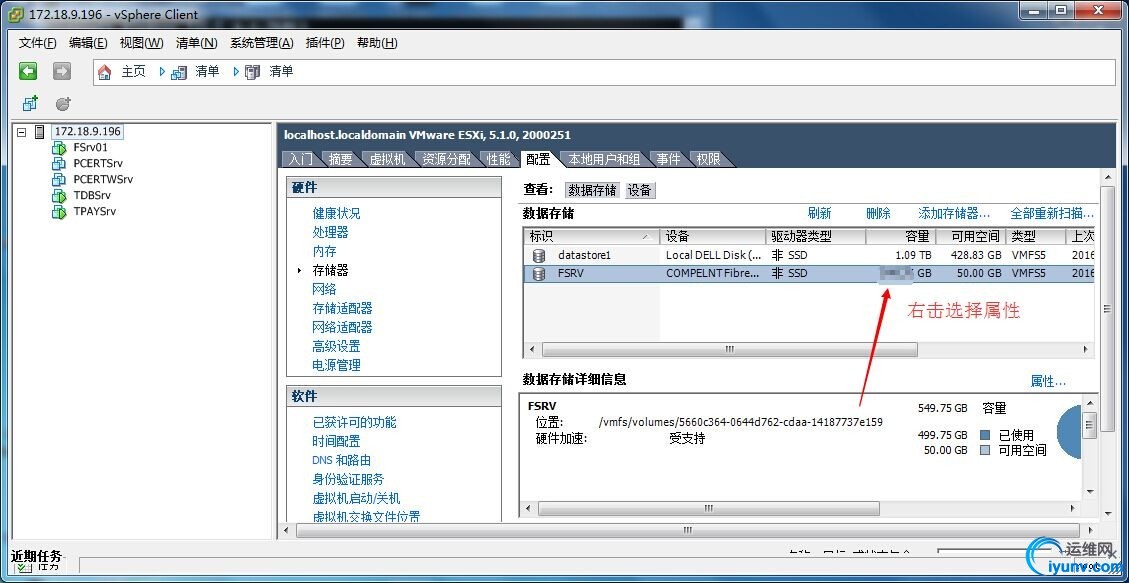This screenshot has width=1129, height=583.
Task: Click the datastore table horizontal scrollbar
Action: 730,349
